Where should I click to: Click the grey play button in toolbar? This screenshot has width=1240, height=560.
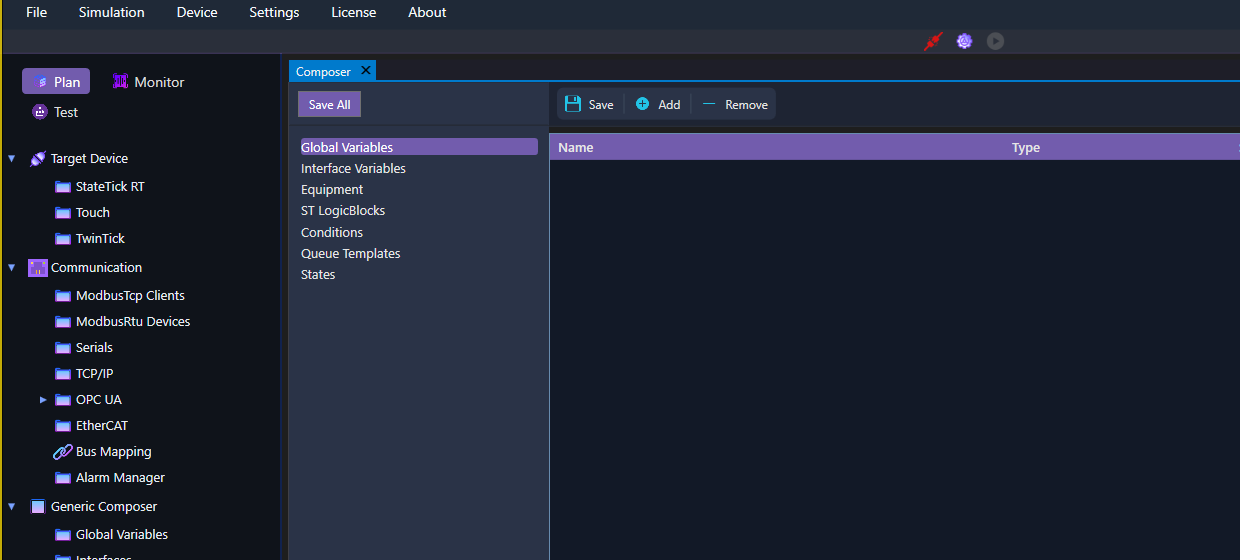click(x=995, y=41)
